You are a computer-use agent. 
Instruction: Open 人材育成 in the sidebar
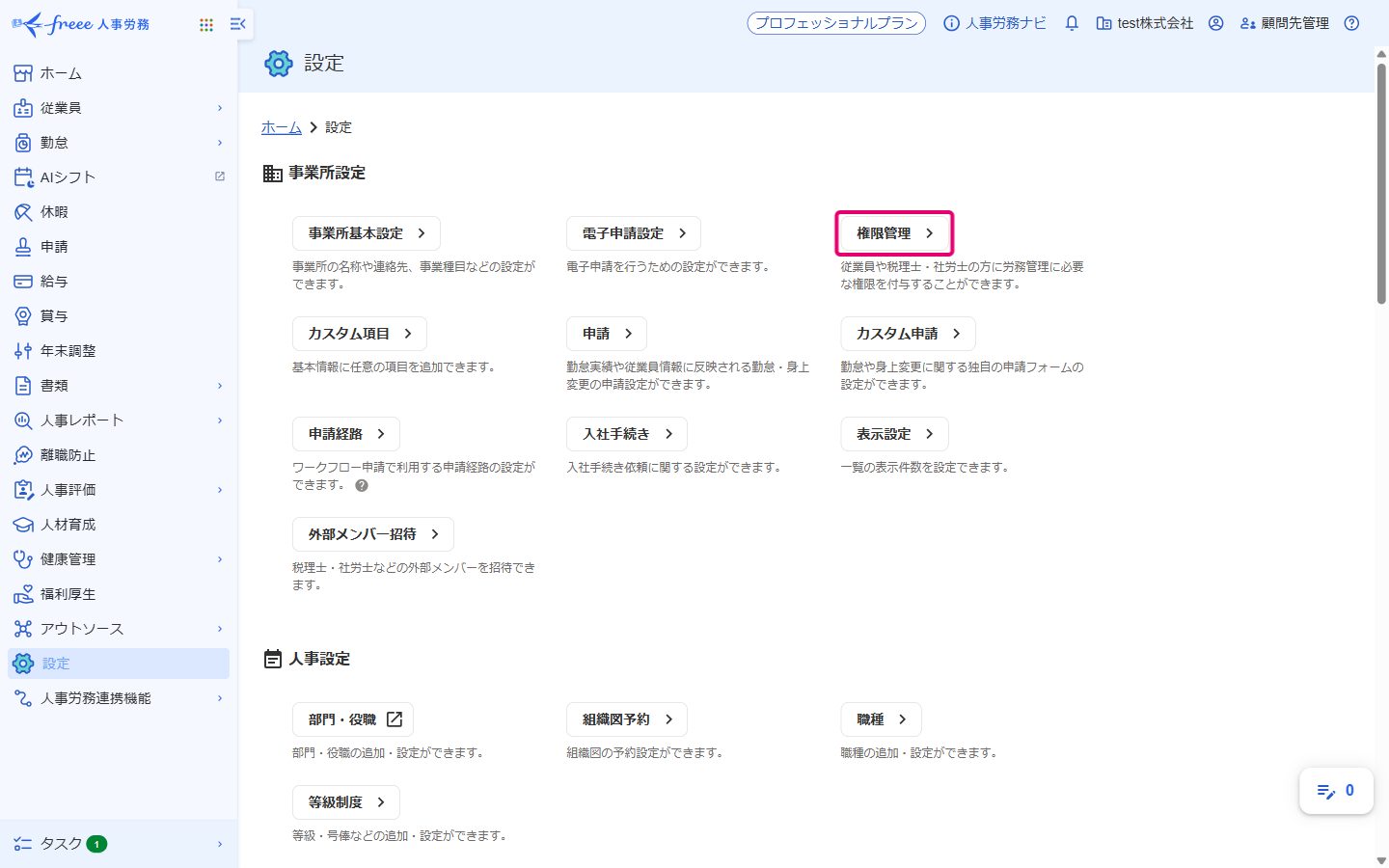pos(119,525)
